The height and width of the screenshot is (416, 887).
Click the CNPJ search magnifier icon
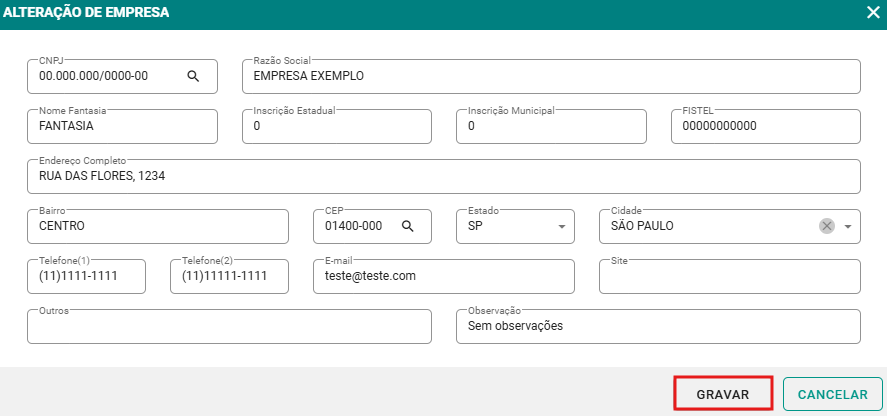pyautogui.click(x=194, y=76)
